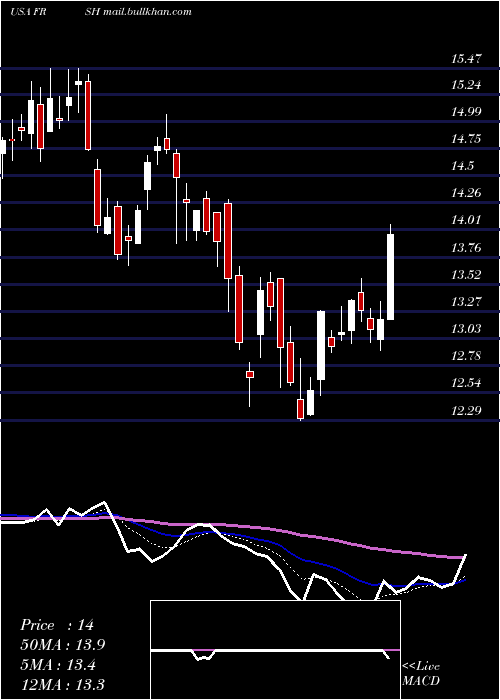Click the 14.5 price axis label
The image size is (500, 700).
click(462, 166)
